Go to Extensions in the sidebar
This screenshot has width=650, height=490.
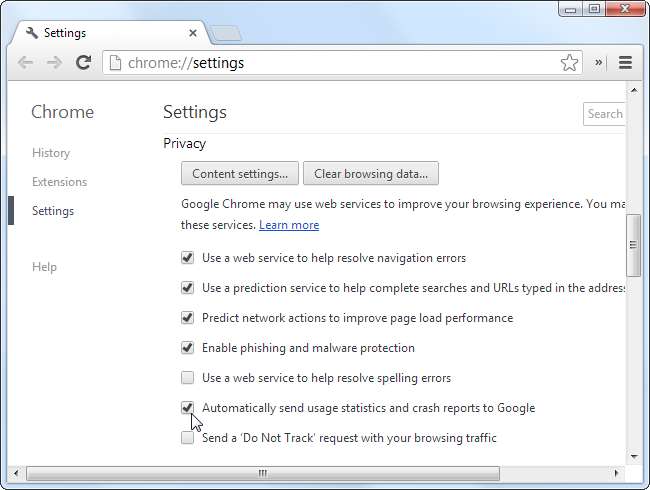tap(59, 182)
